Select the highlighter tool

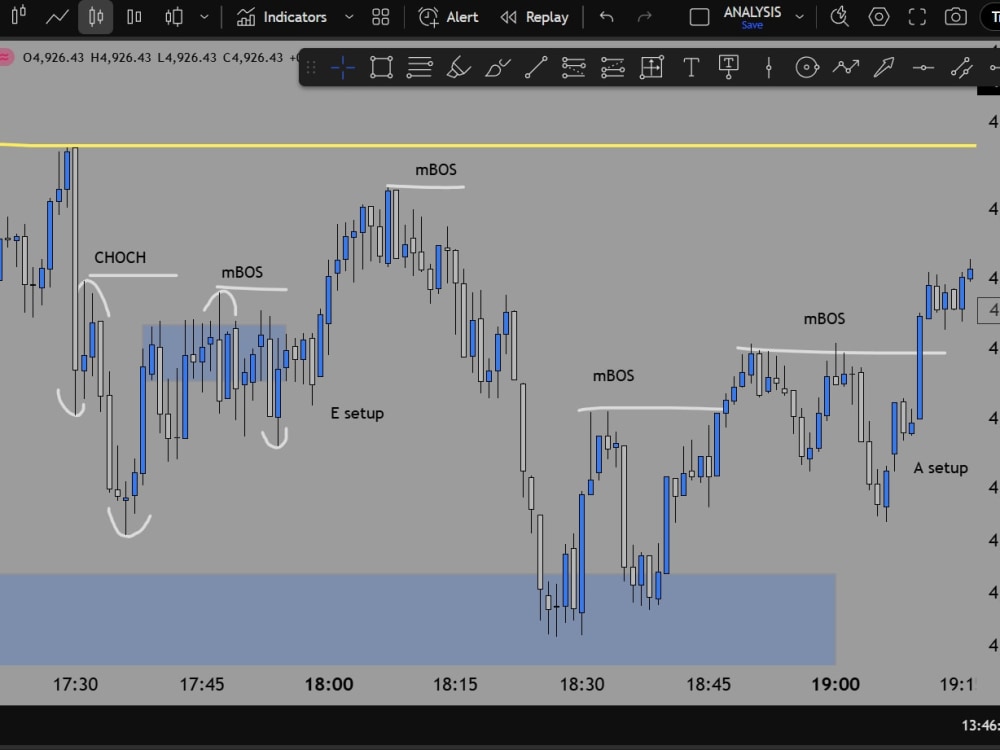(x=458, y=67)
